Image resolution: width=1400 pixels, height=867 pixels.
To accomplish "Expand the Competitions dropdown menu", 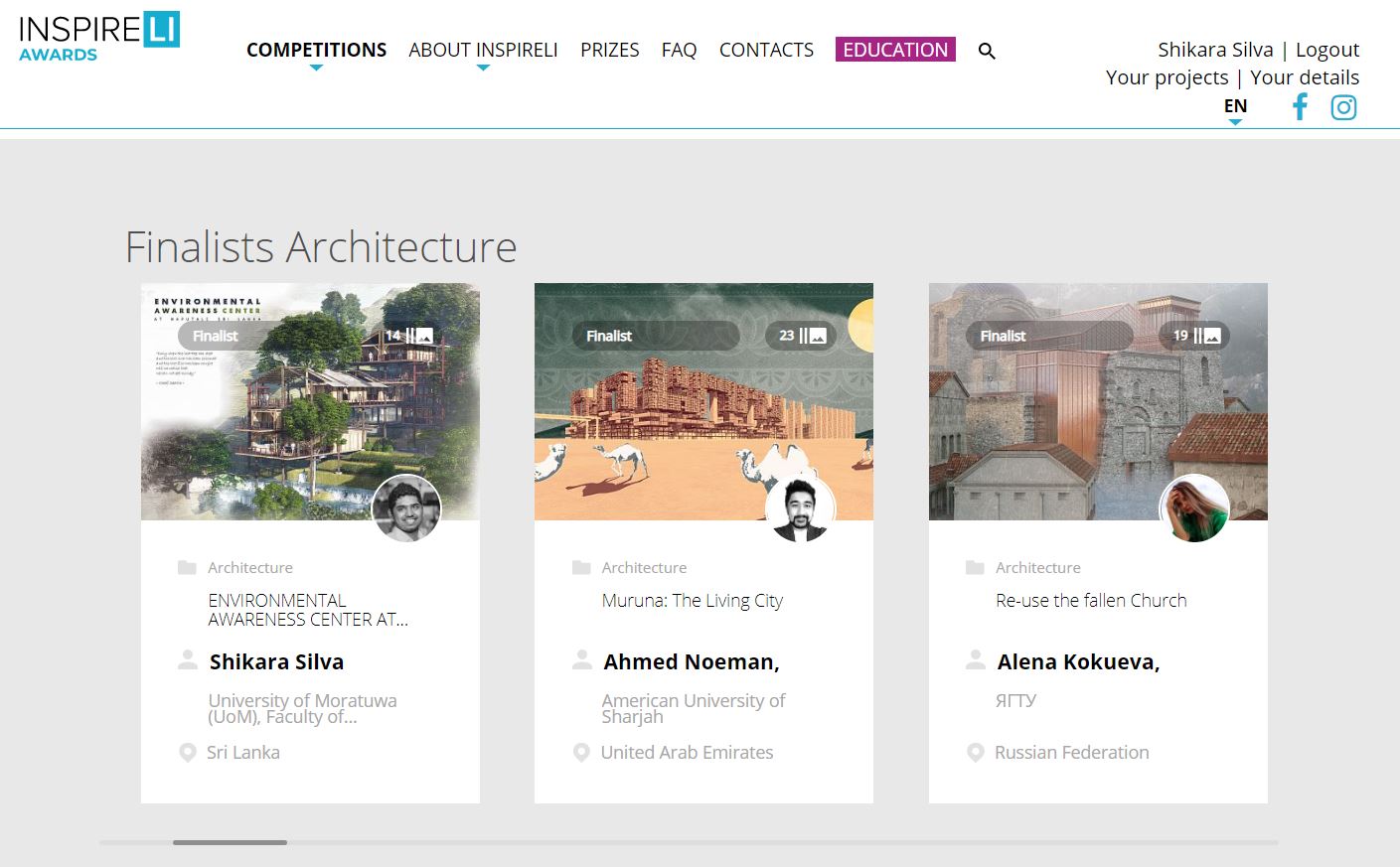I will (316, 50).
